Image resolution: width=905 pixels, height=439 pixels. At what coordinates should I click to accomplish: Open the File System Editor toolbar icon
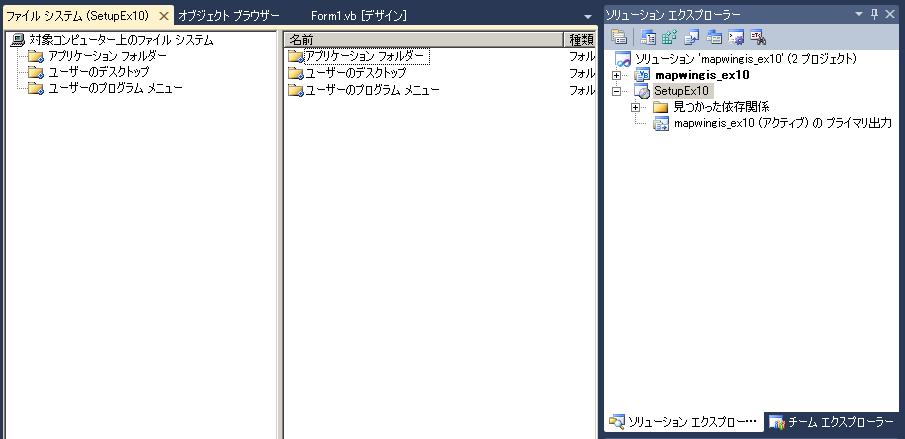[x=648, y=38]
